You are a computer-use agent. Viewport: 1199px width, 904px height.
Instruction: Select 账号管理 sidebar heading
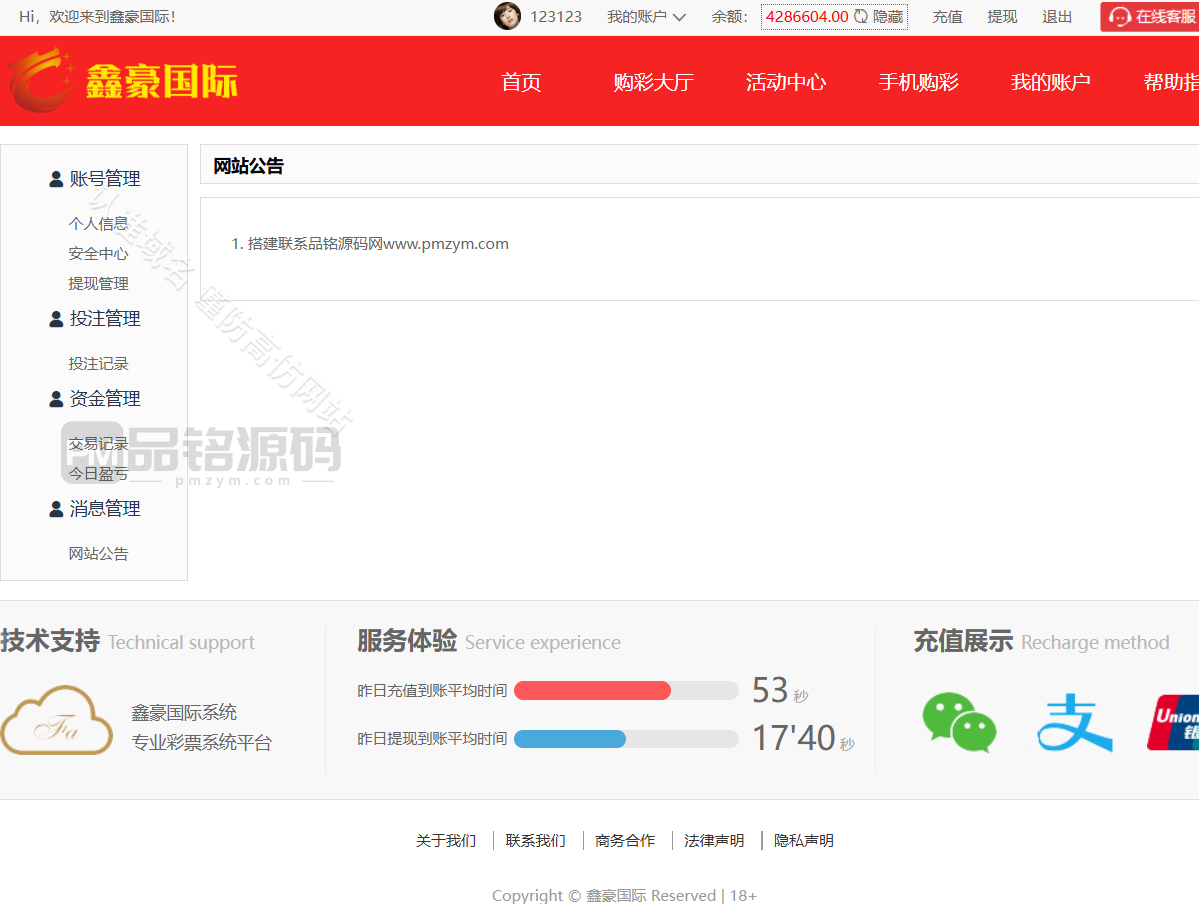tap(105, 179)
